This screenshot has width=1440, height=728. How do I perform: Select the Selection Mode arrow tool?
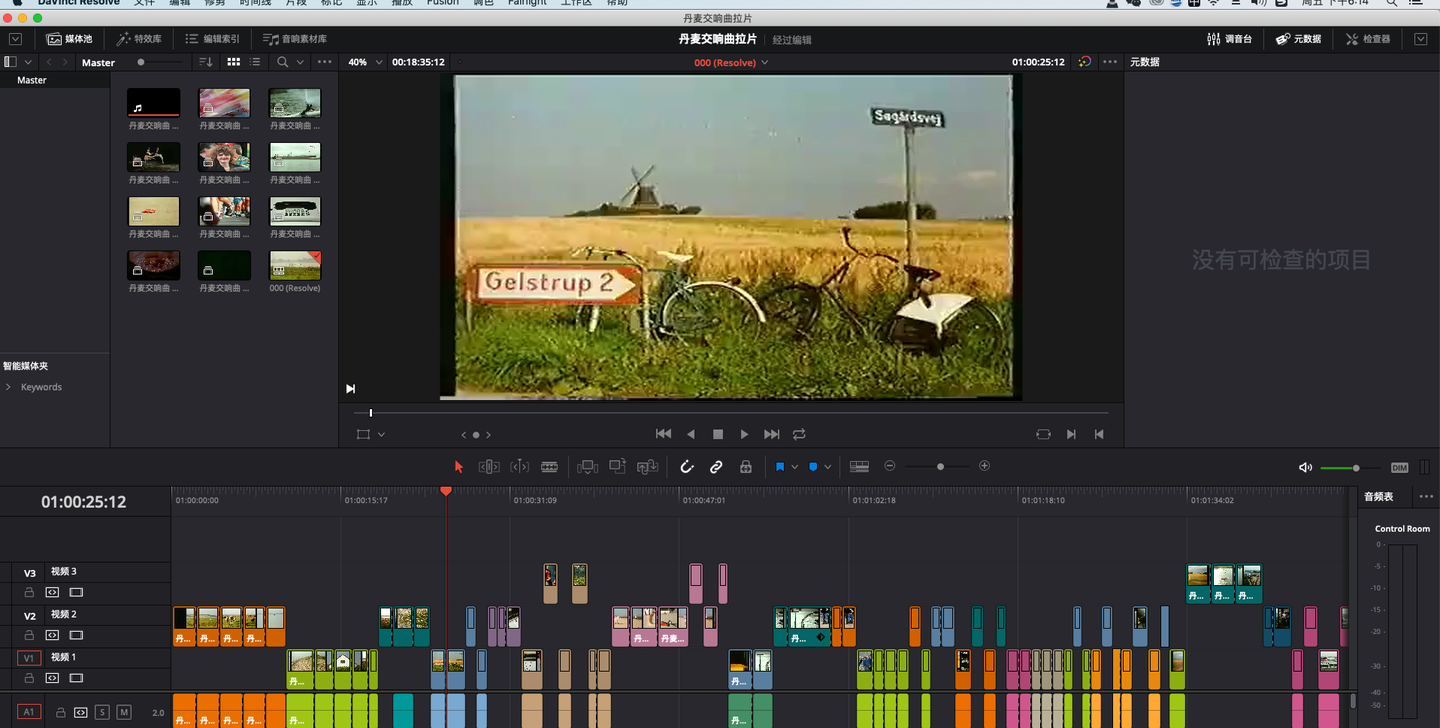459,467
